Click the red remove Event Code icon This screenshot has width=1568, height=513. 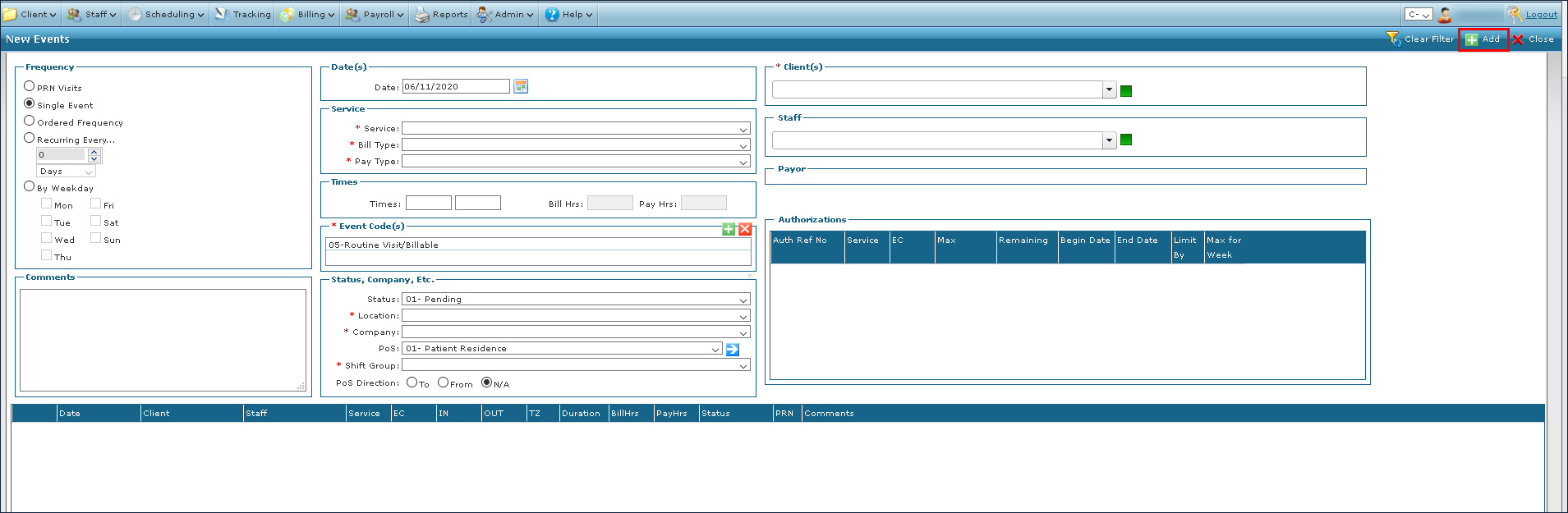tap(745, 229)
